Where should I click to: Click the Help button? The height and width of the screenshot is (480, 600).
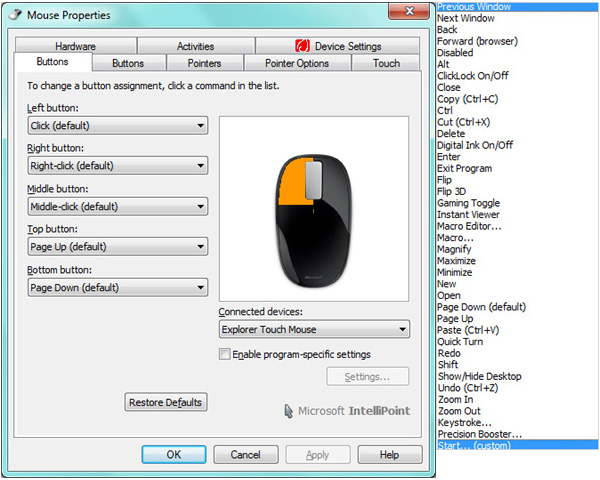[x=390, y=454]
